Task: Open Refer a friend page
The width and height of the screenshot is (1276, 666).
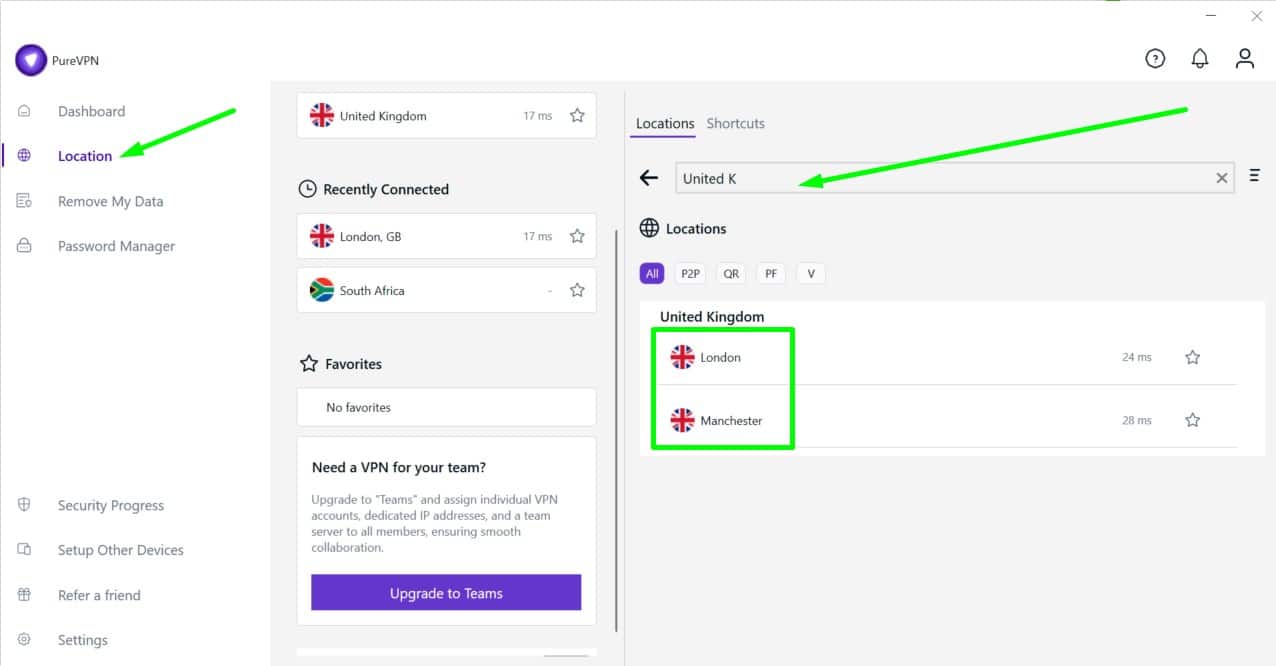Action: pyautogui.click(x=99, y=595)
